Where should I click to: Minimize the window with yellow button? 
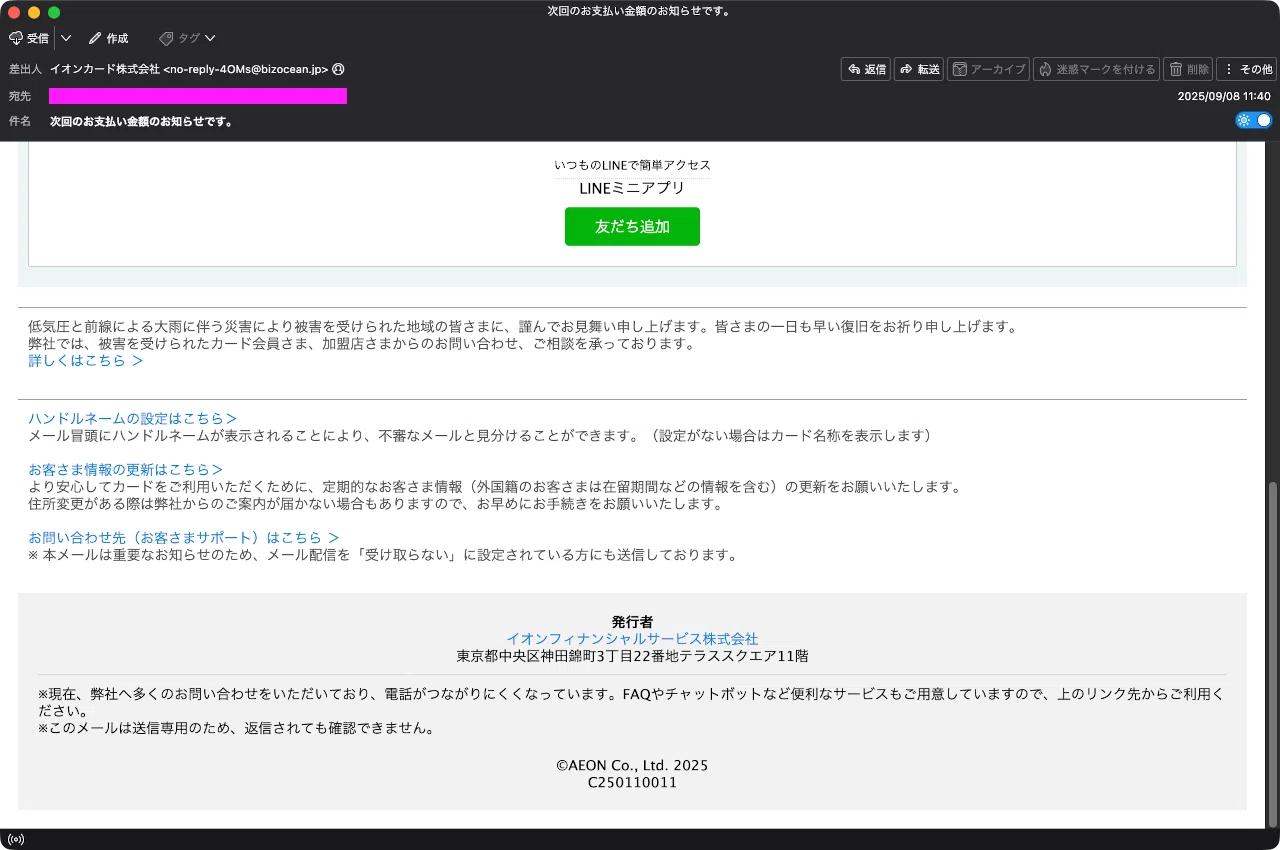click(x=34, y=12)
